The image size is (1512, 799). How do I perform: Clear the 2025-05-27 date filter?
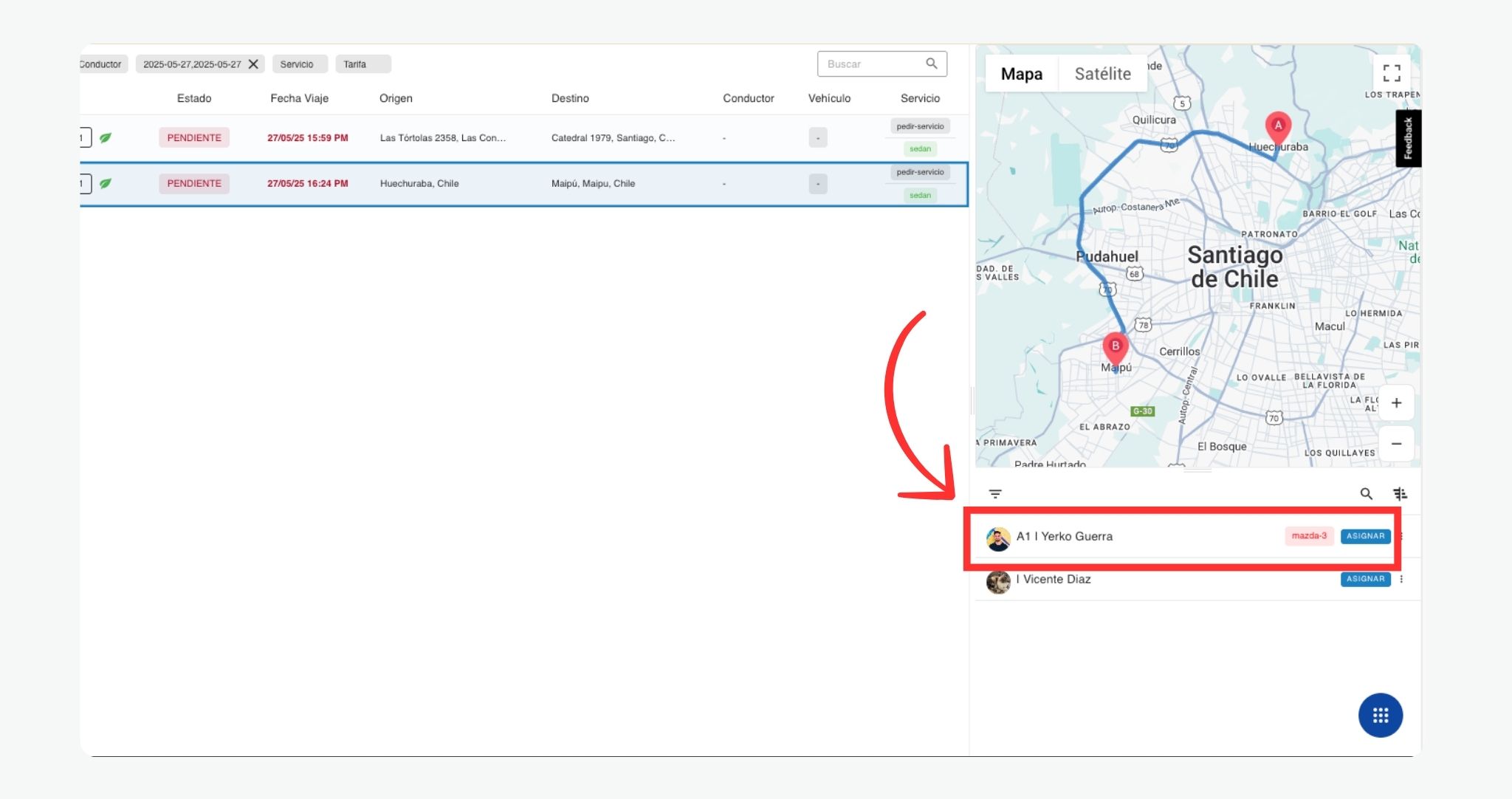pos(253,64)
